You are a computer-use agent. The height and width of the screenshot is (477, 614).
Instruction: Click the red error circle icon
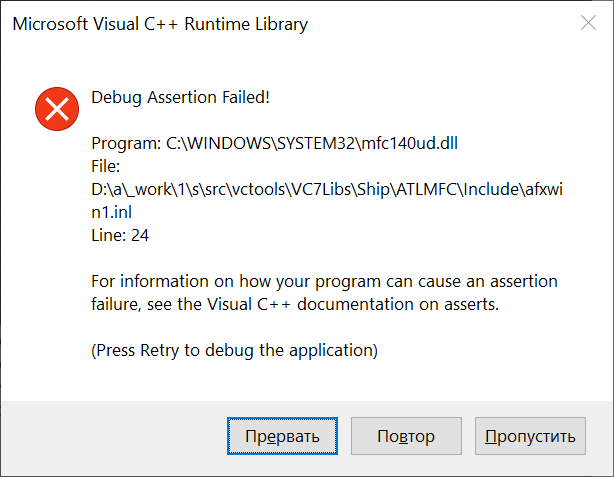[57, 109]
